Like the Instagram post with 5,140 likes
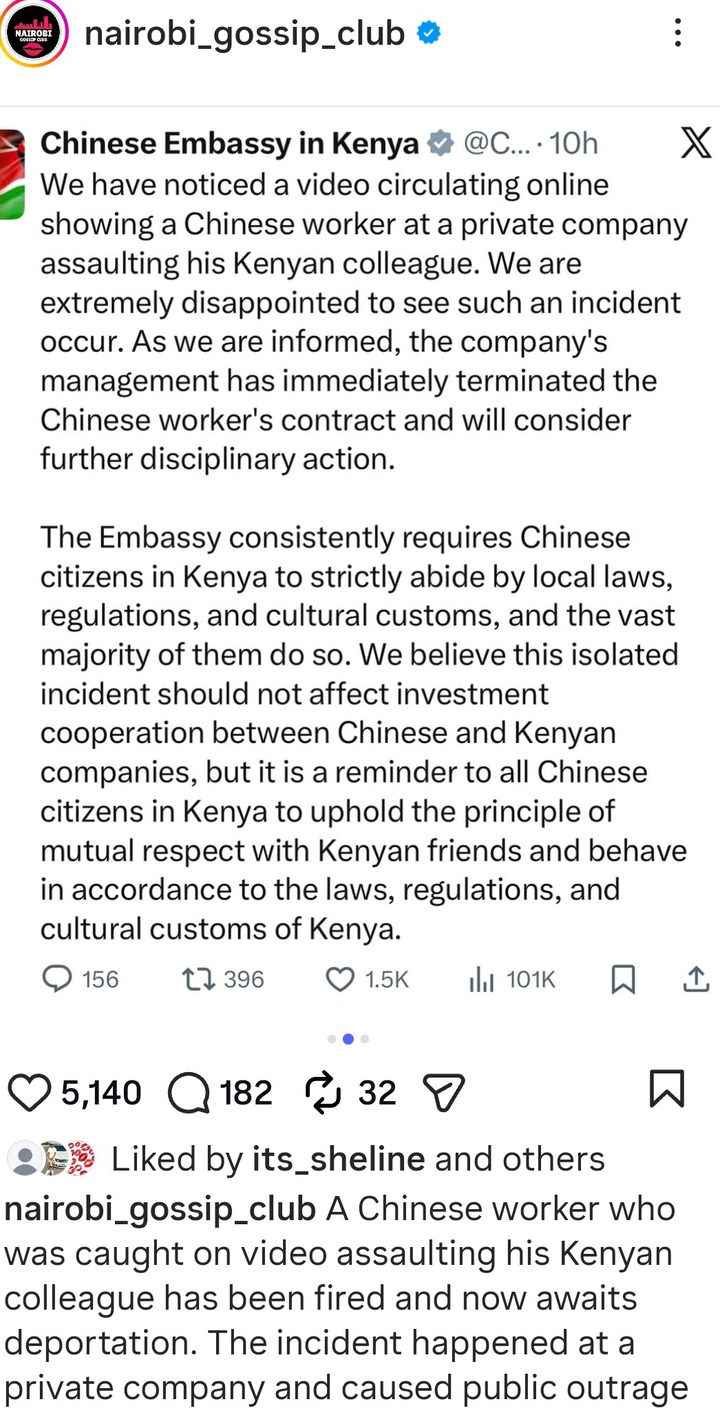The height and width of the screenshot is (1415, 720). pyautogui.click(x=30, y=1092)
